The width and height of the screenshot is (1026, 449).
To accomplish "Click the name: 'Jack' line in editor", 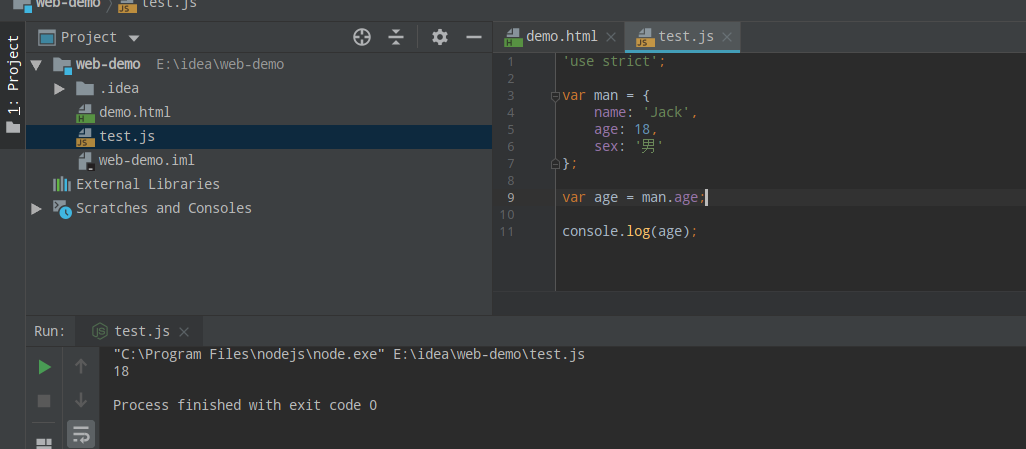I will tap(646, 113).
